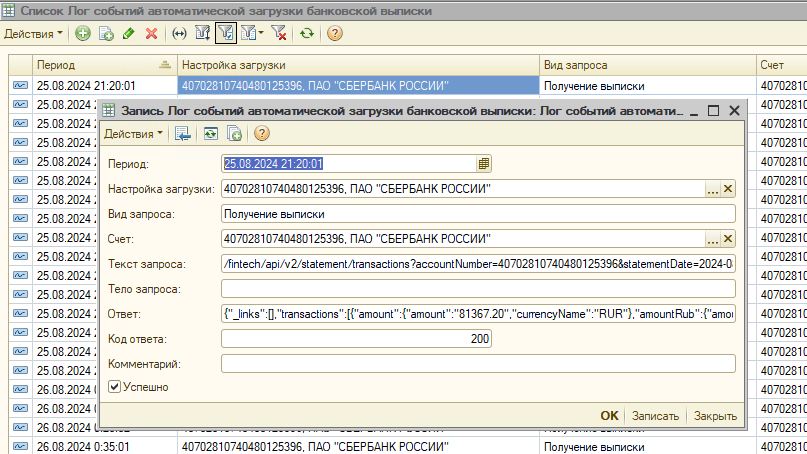Click the record dialog title bar icon
This screenshot has width=807, height=454.
click(109, 110)
